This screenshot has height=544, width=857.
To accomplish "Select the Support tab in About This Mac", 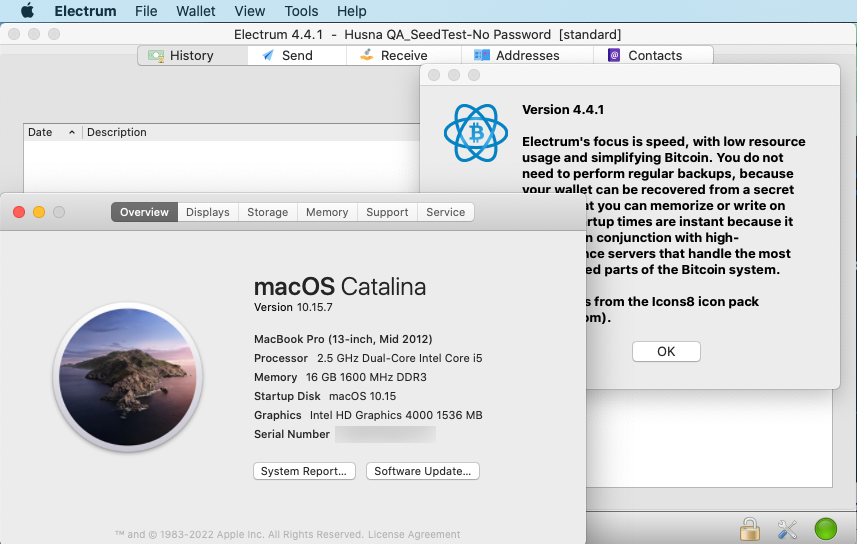I will click(x=387, y=212).
